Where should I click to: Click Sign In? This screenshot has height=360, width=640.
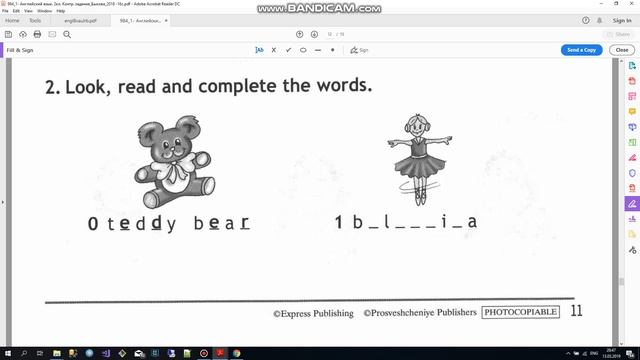click(622, 20)
